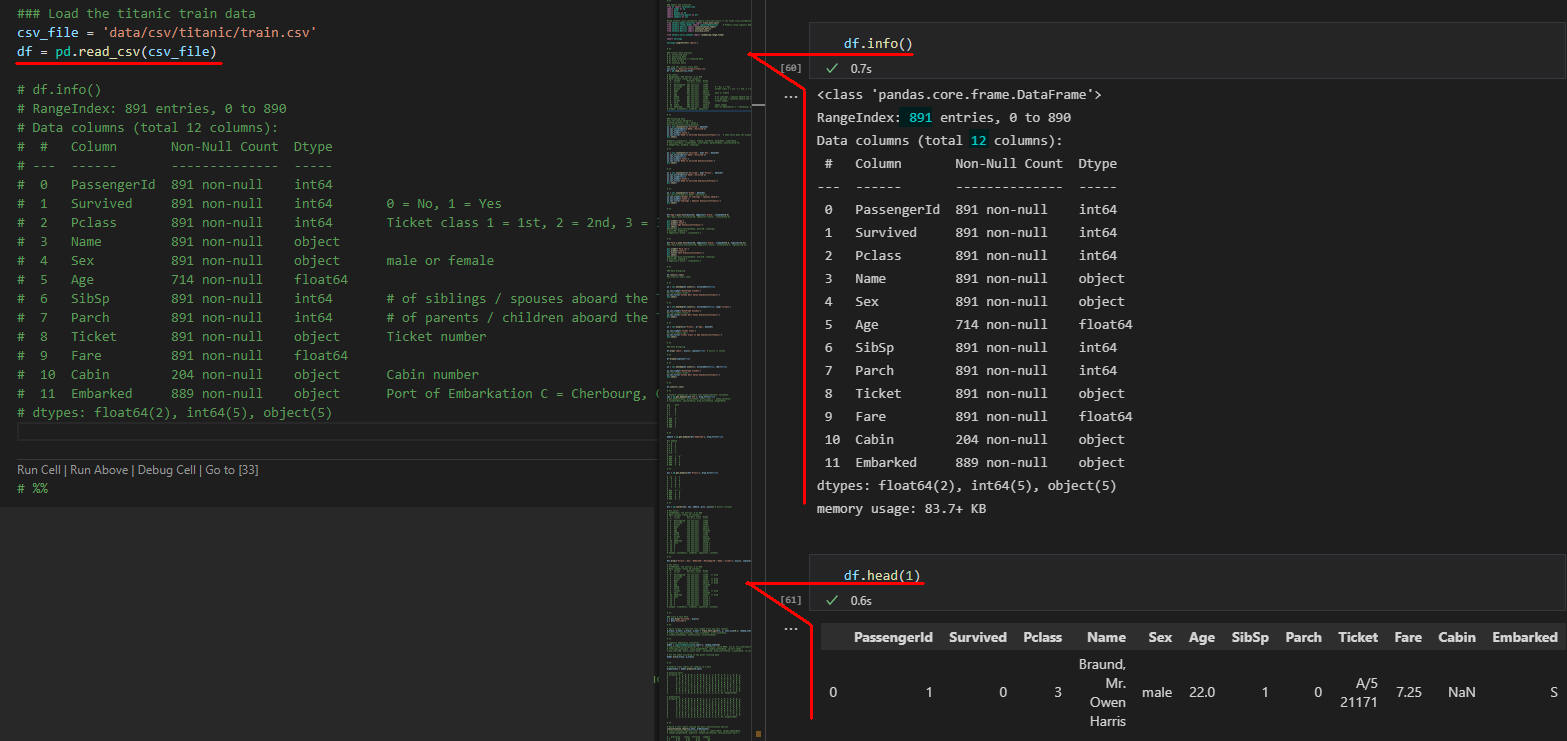Viewport: 1567px width, 741px height.
Task: Click highlighted 12 in Data columns output
Action: (979, 141)
